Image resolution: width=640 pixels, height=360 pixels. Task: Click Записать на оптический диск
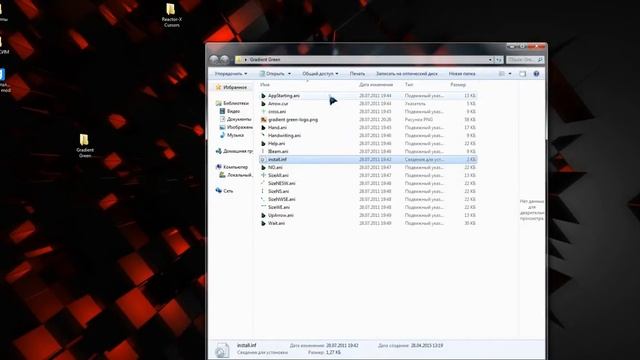point(407,74)
